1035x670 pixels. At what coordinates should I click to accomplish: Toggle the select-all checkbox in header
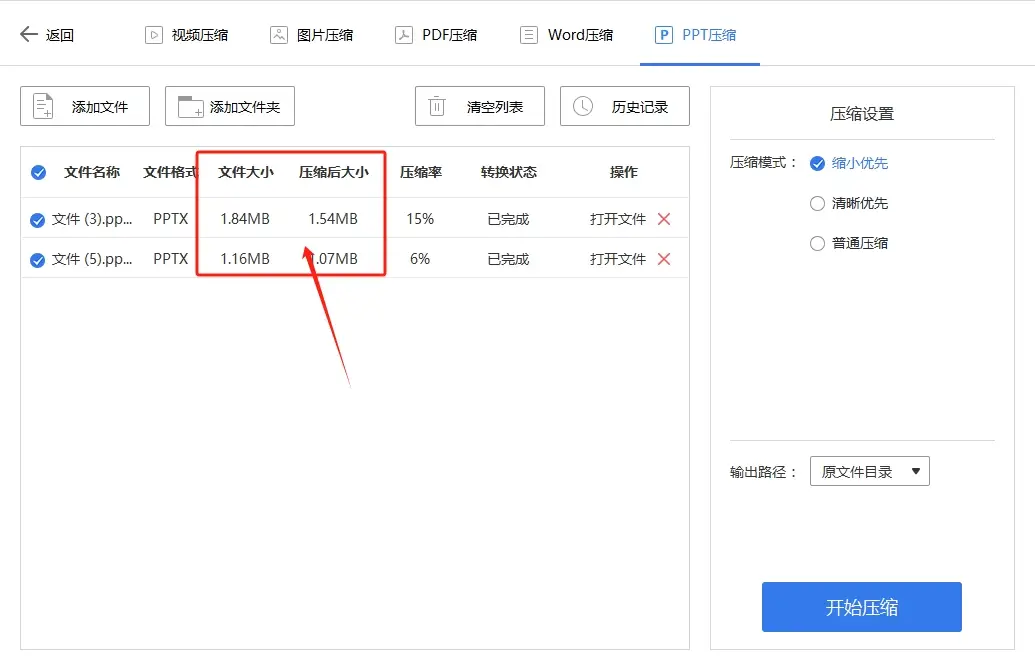point(37,171)
